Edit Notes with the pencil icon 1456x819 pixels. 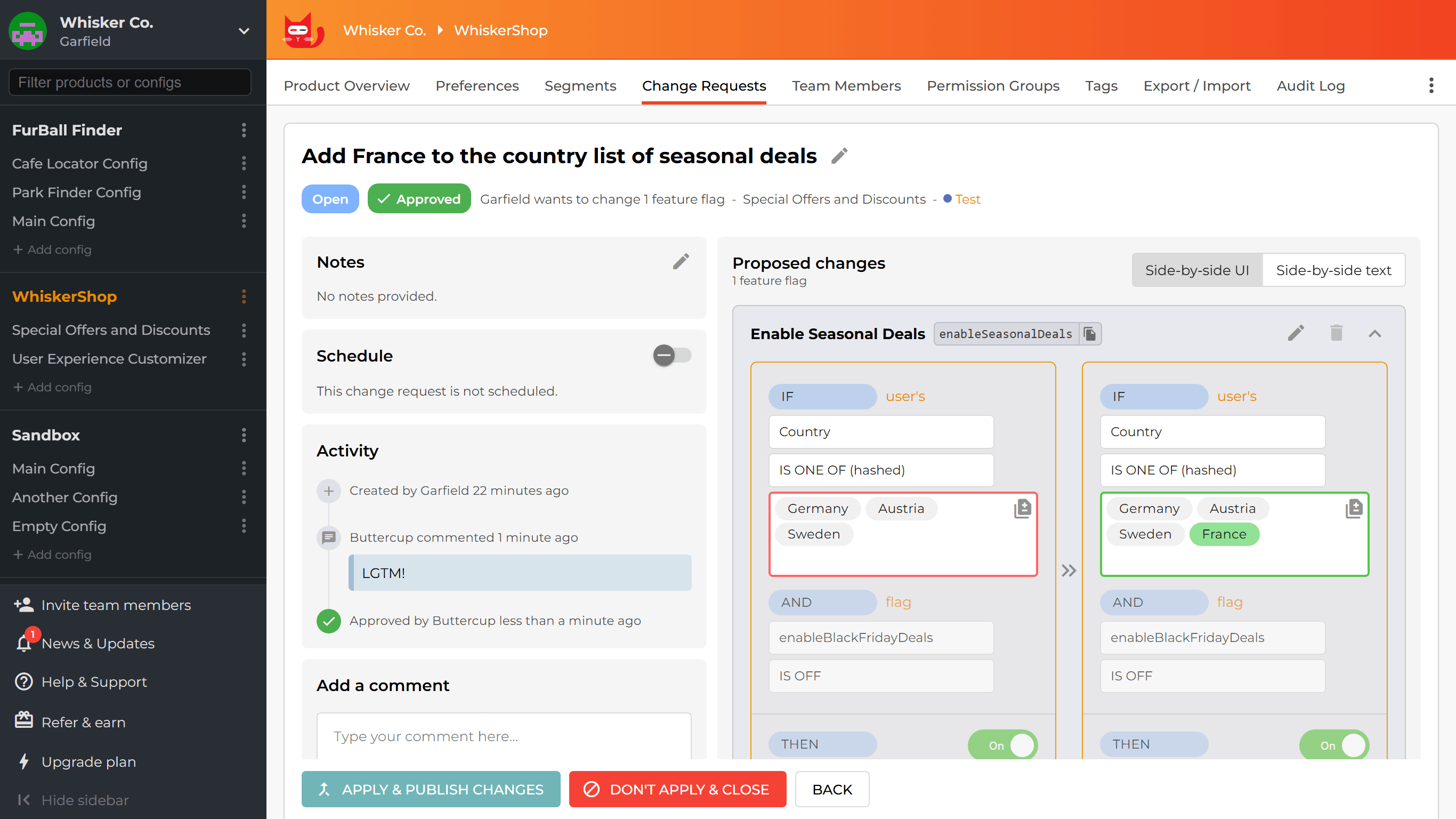click(x=681, y=261)
